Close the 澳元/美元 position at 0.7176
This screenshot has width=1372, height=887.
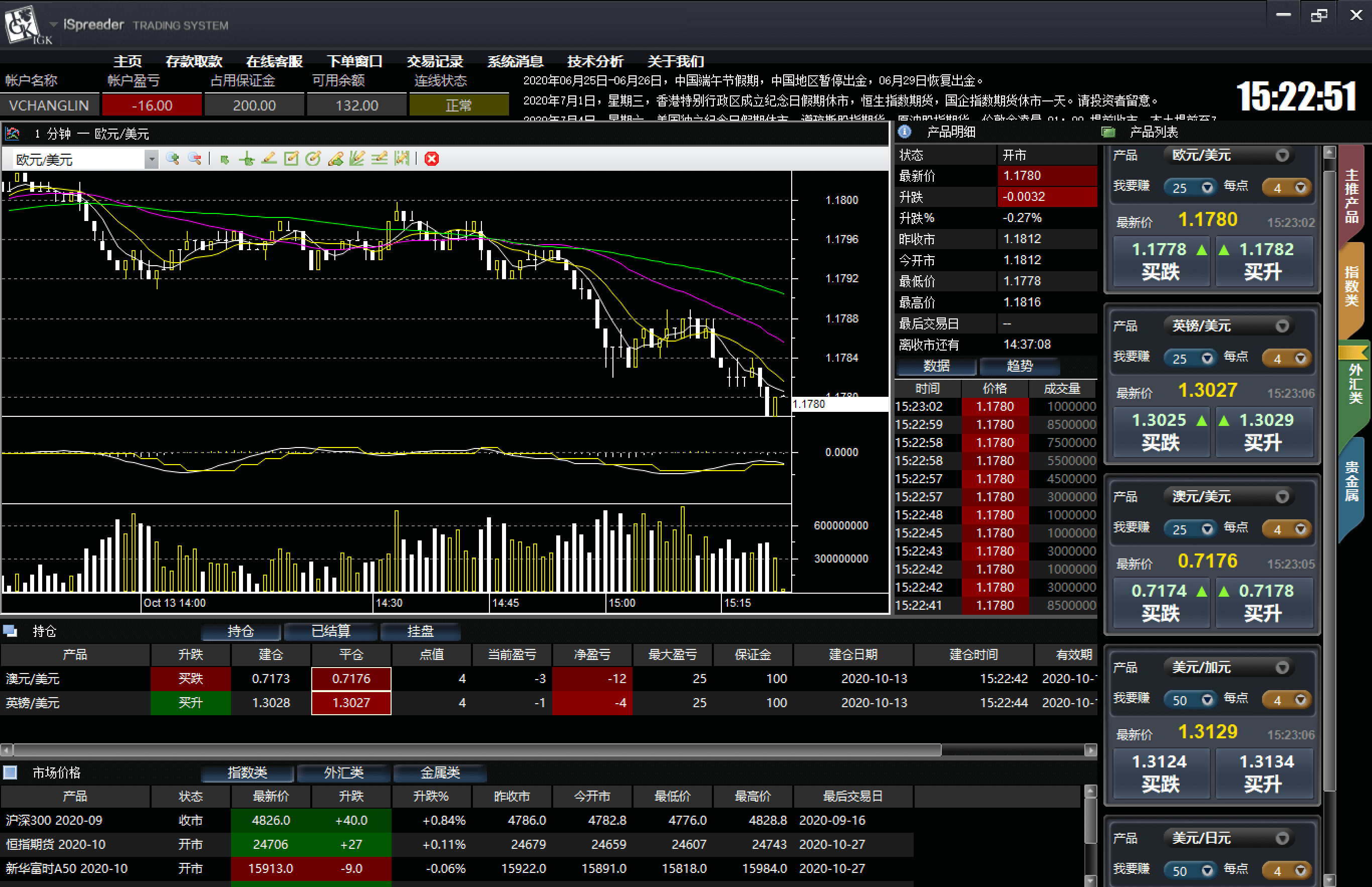351,679
